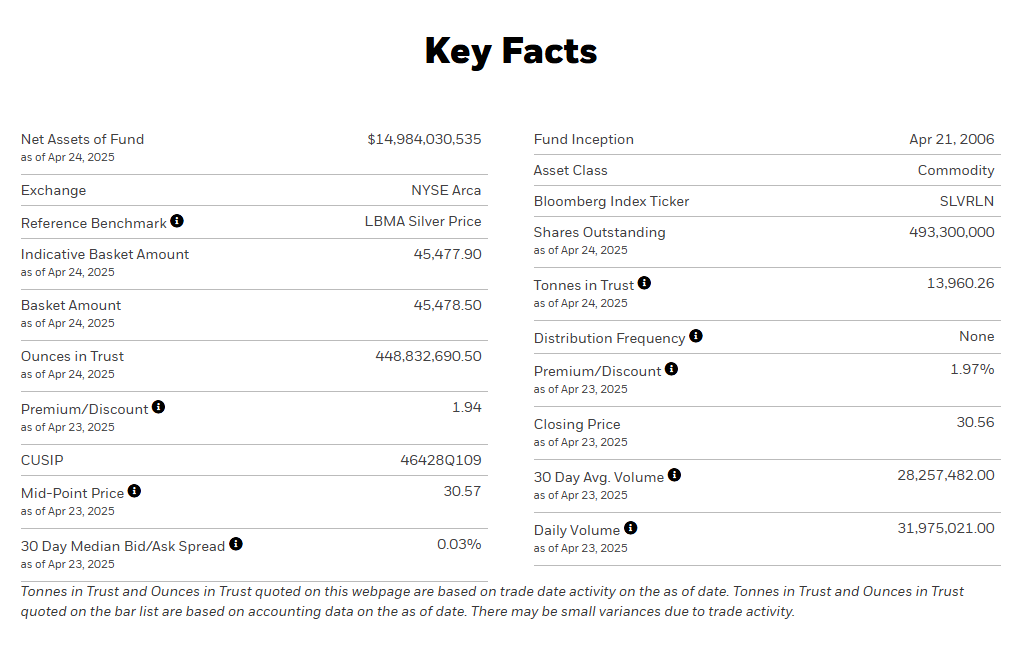Click the Key Facts heading
Viewport: 1030px width, 661px height.
click(511, 51)
